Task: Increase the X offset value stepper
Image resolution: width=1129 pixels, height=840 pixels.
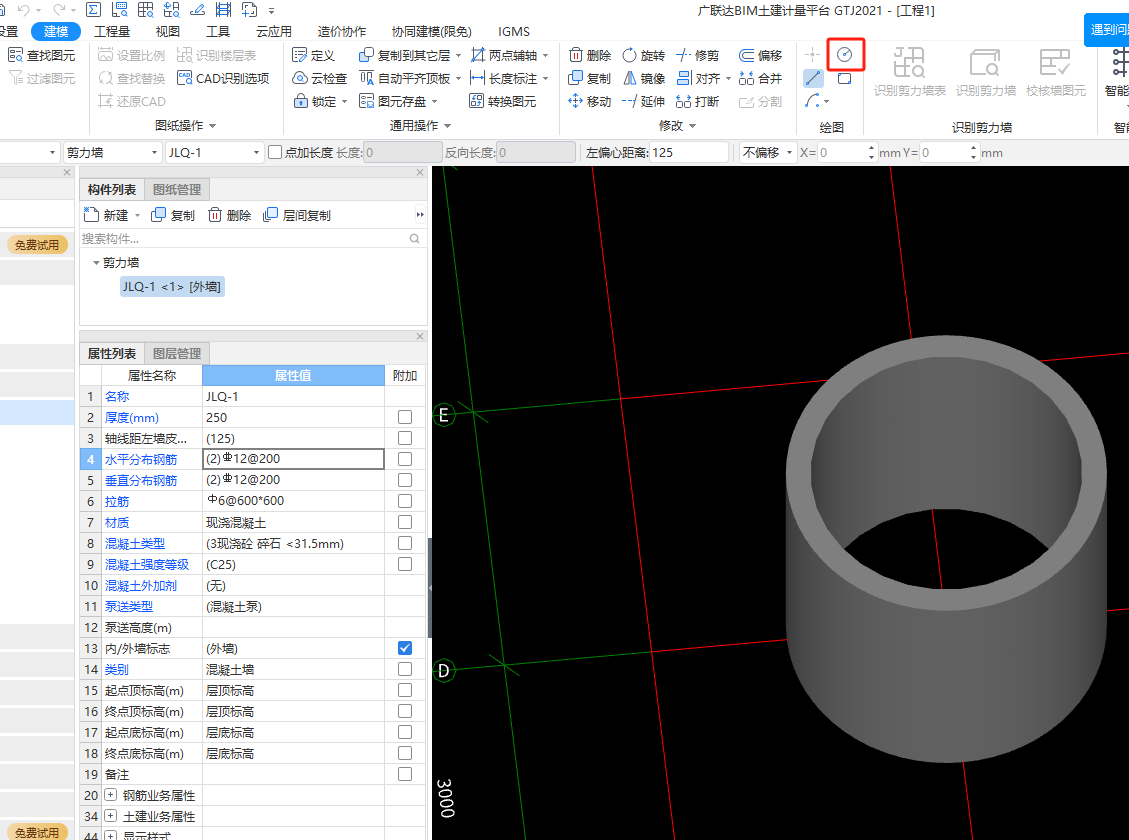Action: click(871, 148)
